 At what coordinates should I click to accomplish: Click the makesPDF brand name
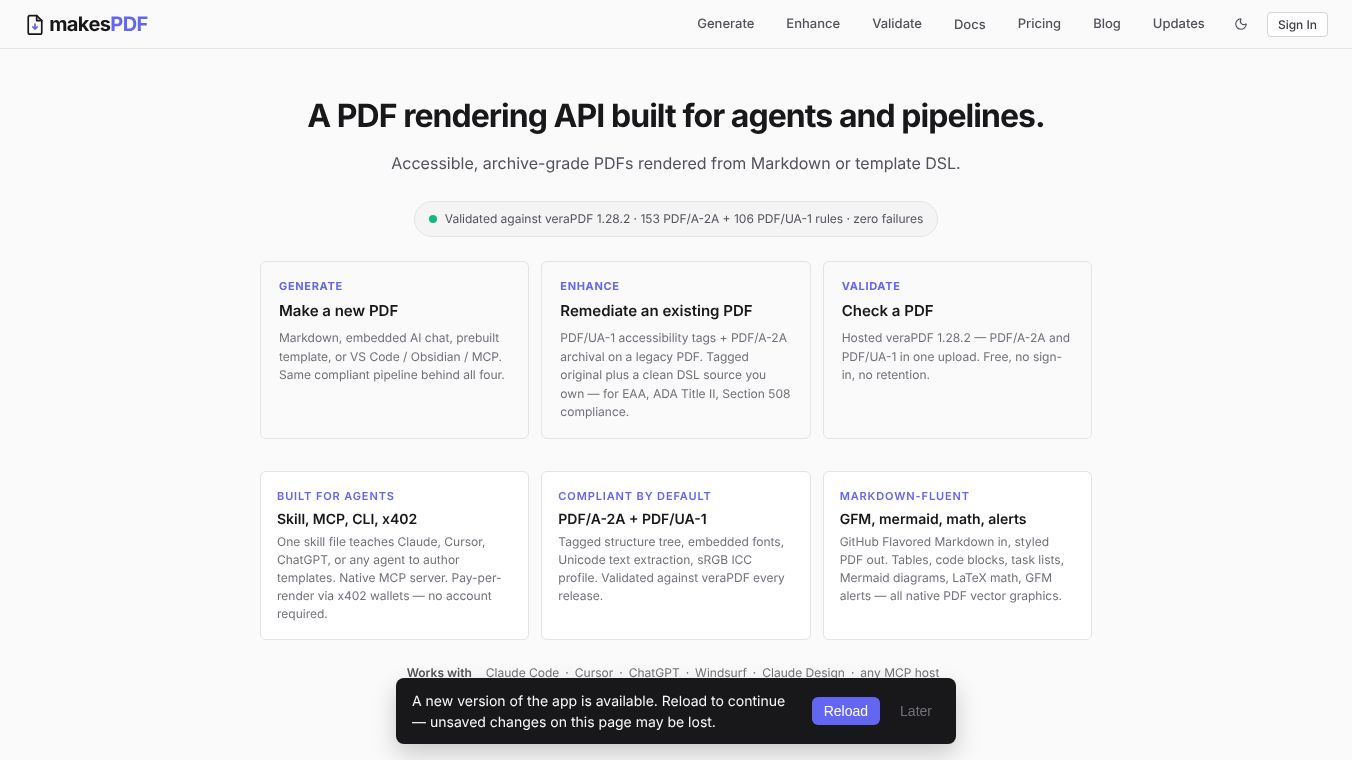(98, 24)
